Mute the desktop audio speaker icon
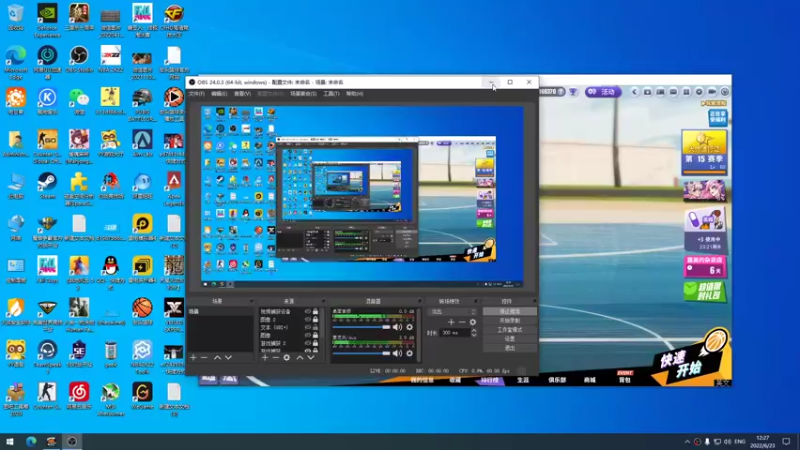The image size is (800, 450). tap(397, 327)
